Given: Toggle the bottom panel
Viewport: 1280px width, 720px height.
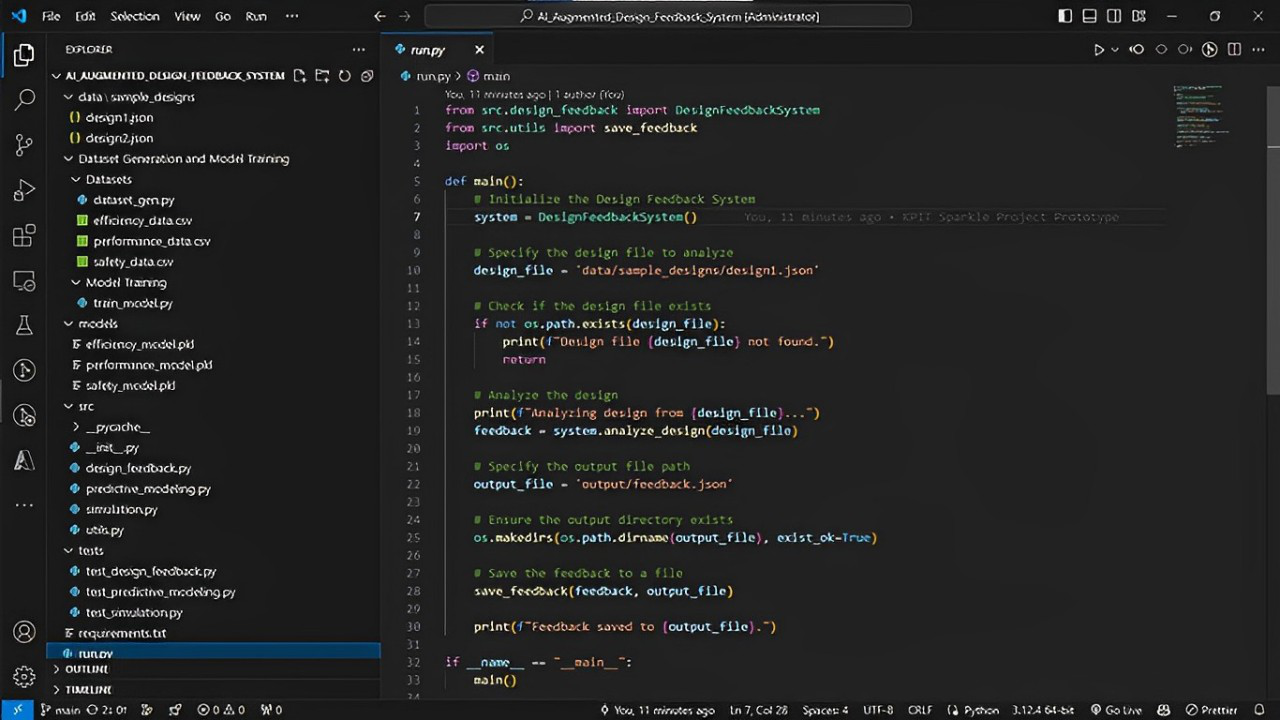Looking at the screenshot, I should click(1090, 16).
